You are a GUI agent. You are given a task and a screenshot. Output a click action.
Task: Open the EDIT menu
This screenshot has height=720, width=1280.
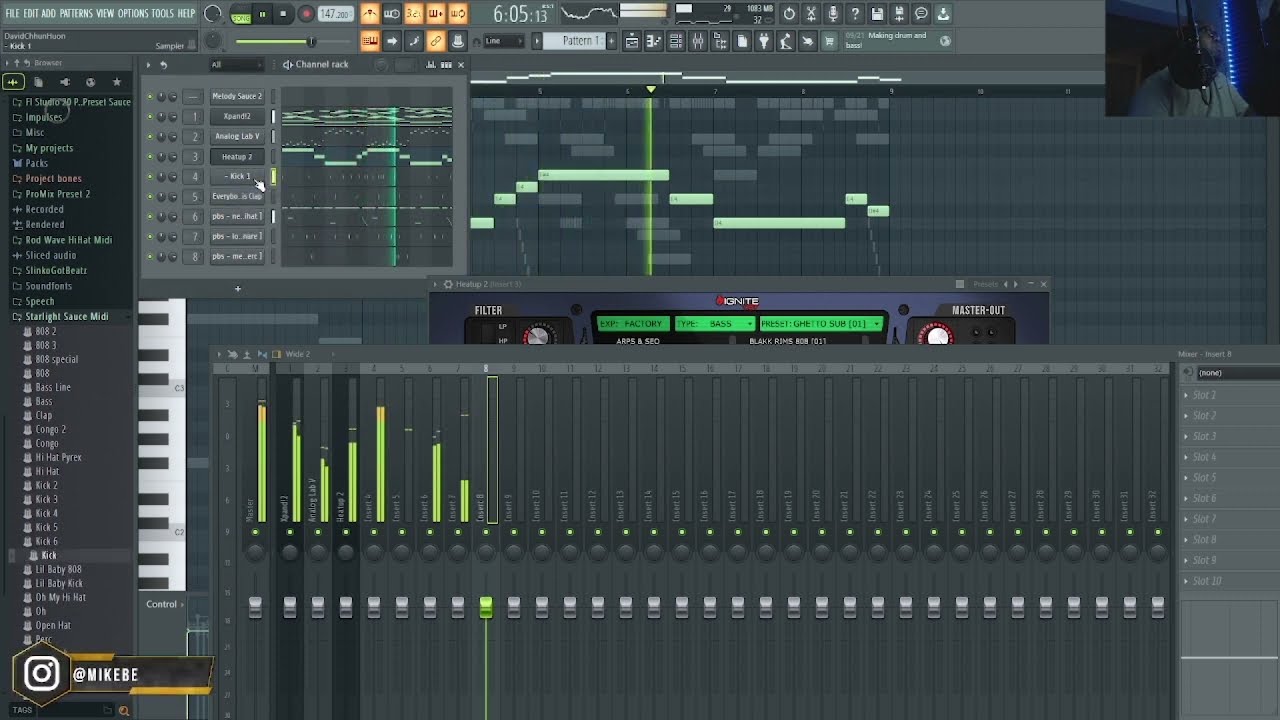(31, 13)
